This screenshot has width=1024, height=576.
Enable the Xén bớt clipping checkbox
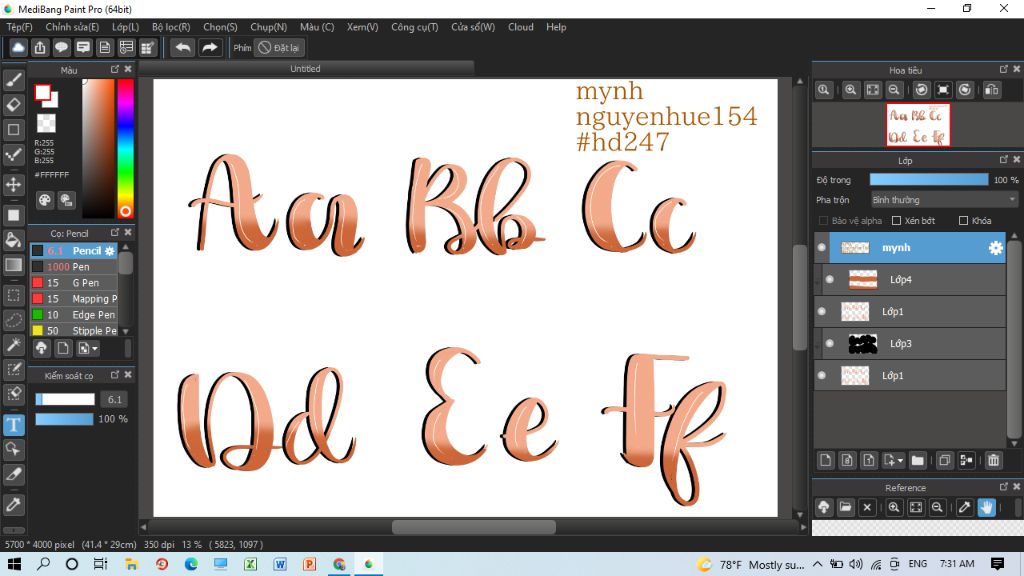click(897, 221)
